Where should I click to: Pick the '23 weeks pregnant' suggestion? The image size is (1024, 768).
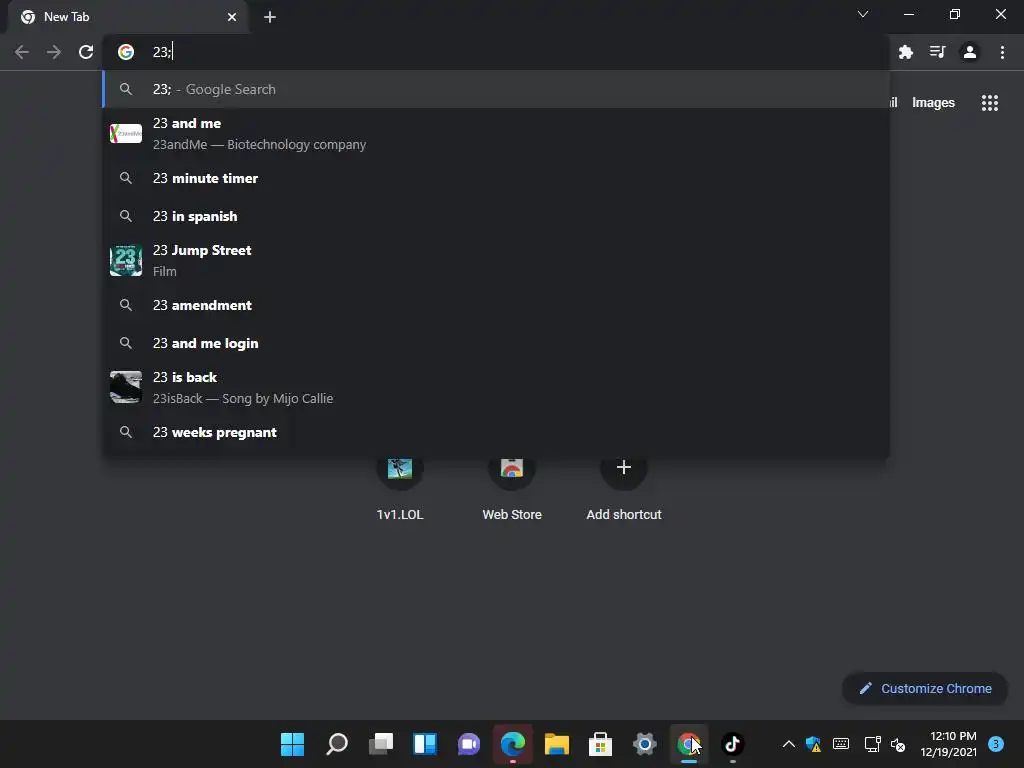(x=496, y=432)
